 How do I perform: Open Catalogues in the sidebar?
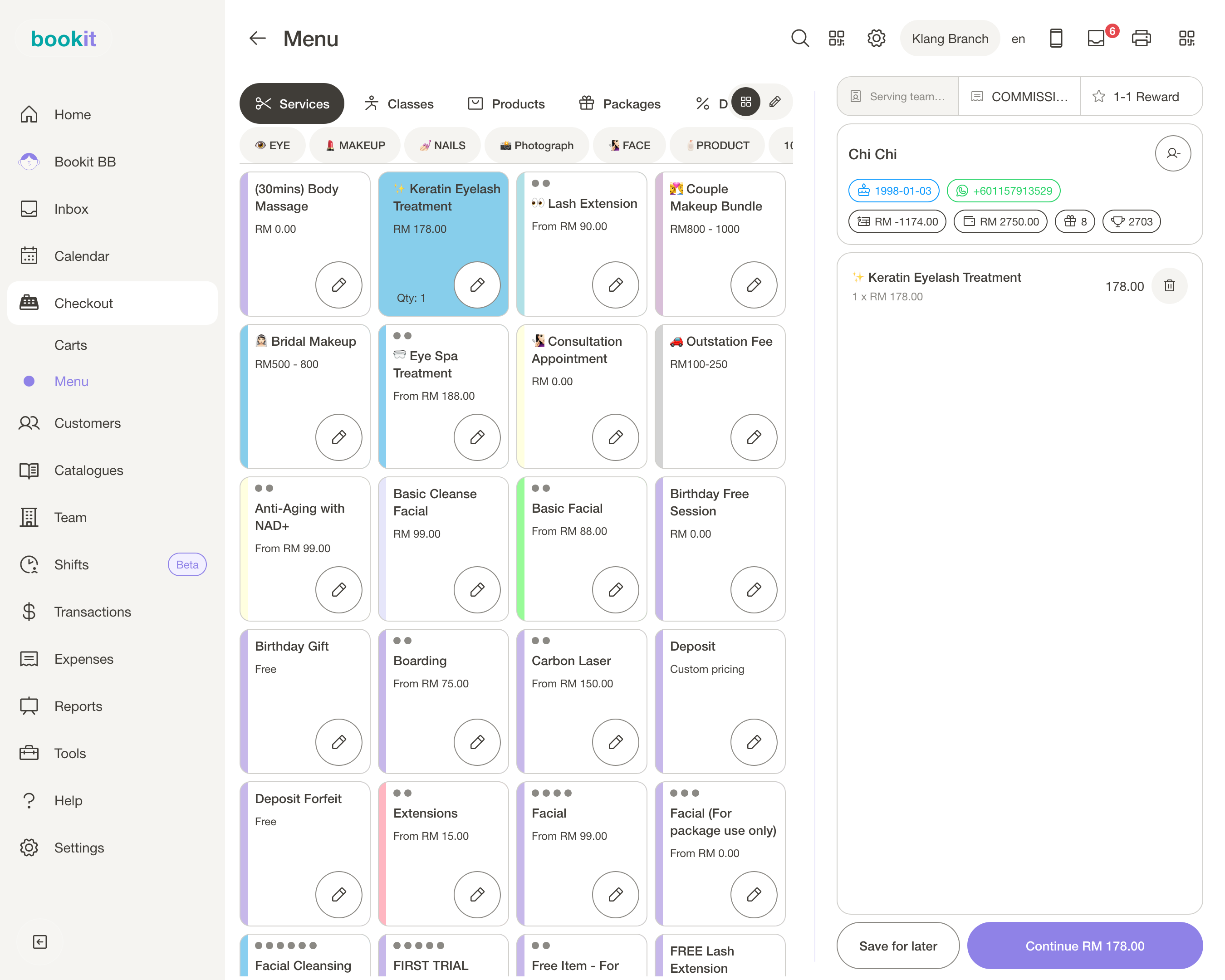pos(113,470)
